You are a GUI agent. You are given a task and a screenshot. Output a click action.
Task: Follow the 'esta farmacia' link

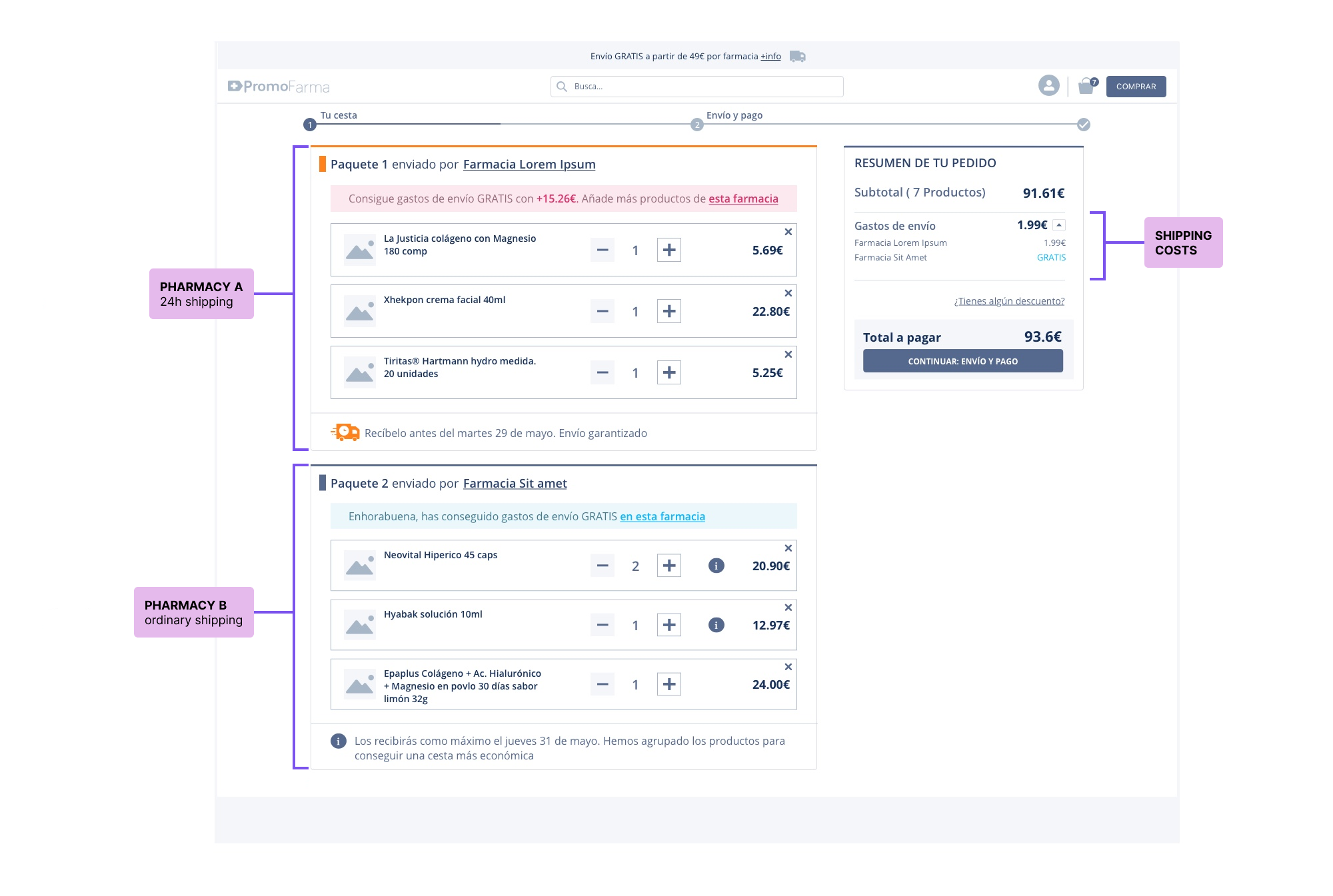743,199
